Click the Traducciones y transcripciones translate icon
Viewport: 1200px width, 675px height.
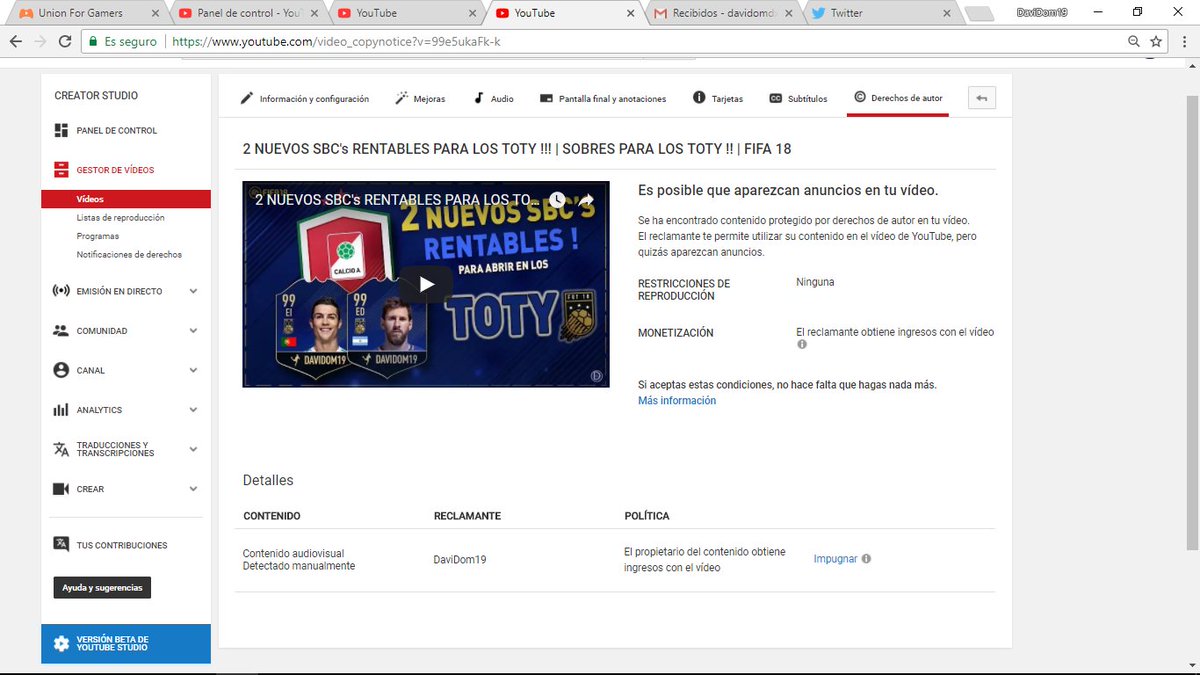[x=61, y=449]
